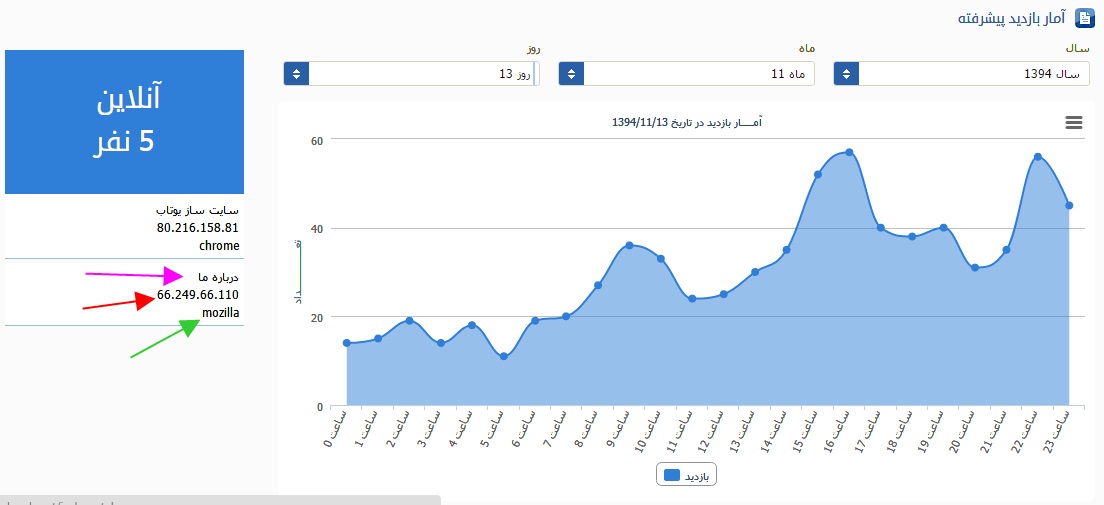Click the chart title dated 1394/11/13
This screenshot has width=1104, height=505.
pos(686,122)
